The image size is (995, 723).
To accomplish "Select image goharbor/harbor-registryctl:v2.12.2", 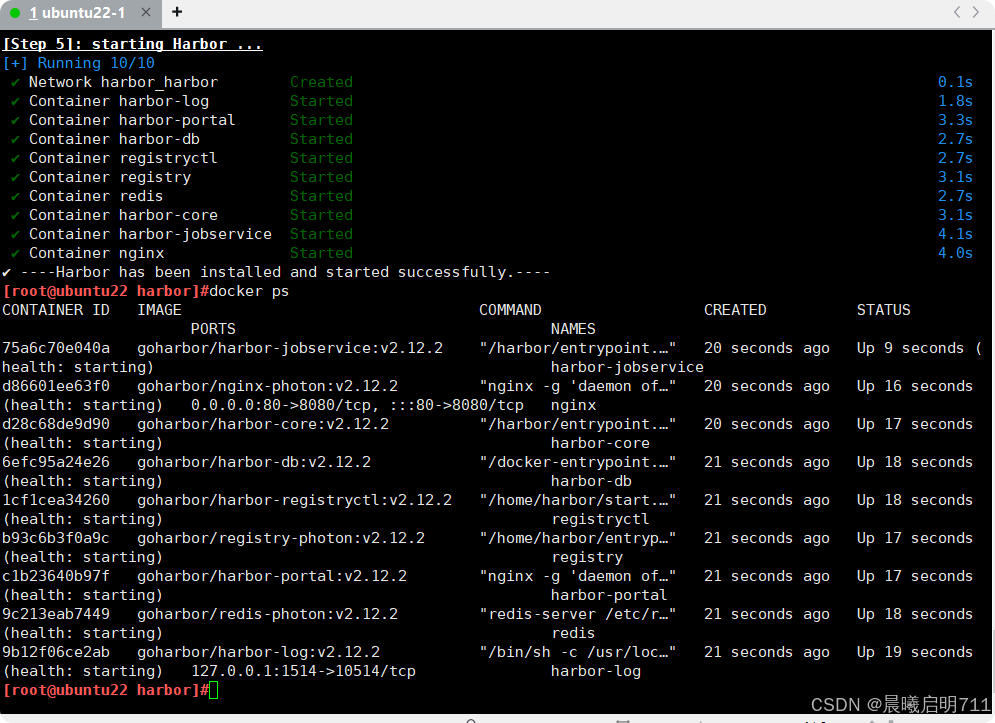I will click(x=294, y=500).
